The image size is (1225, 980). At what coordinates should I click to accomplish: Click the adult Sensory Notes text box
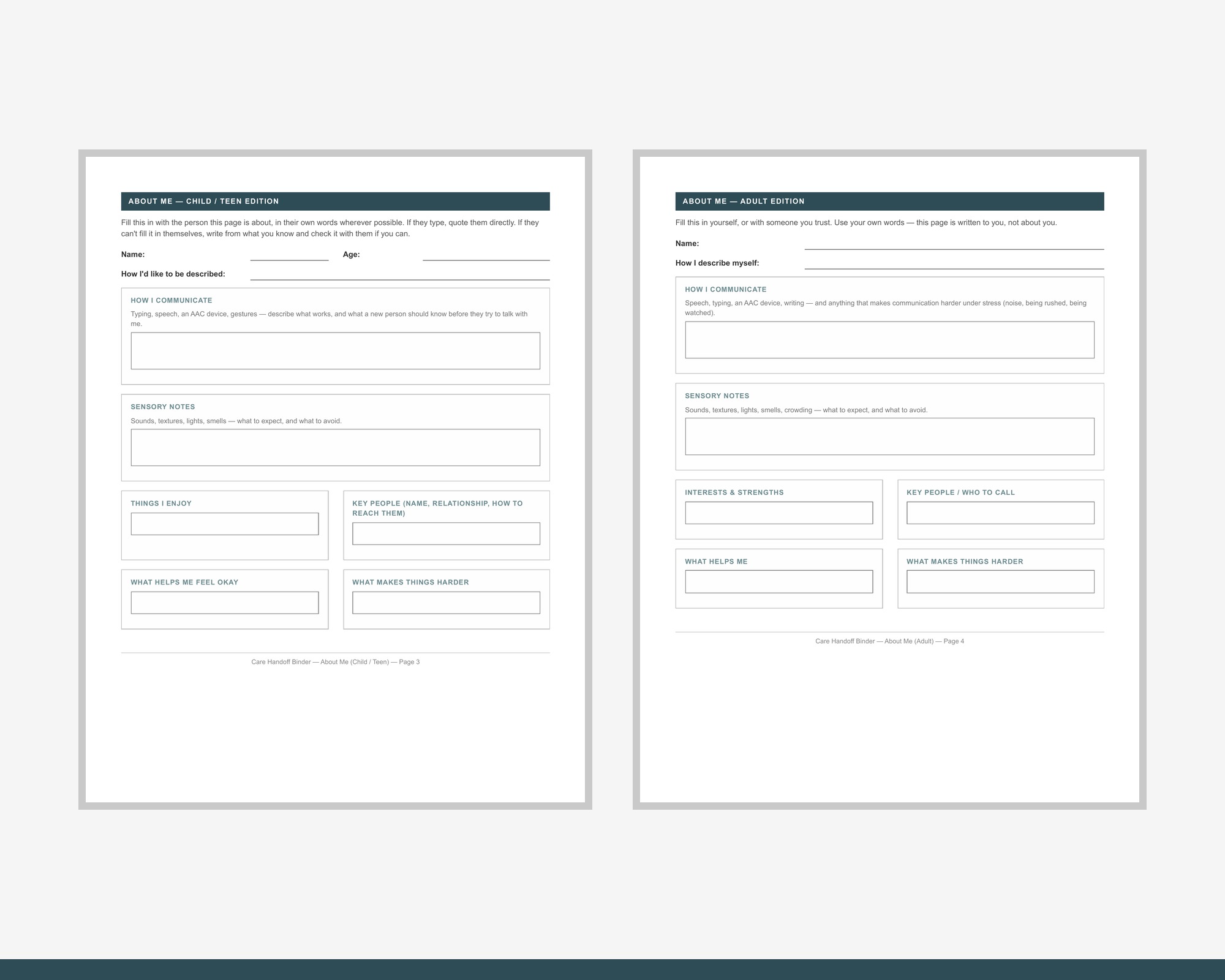pos(890,437)
